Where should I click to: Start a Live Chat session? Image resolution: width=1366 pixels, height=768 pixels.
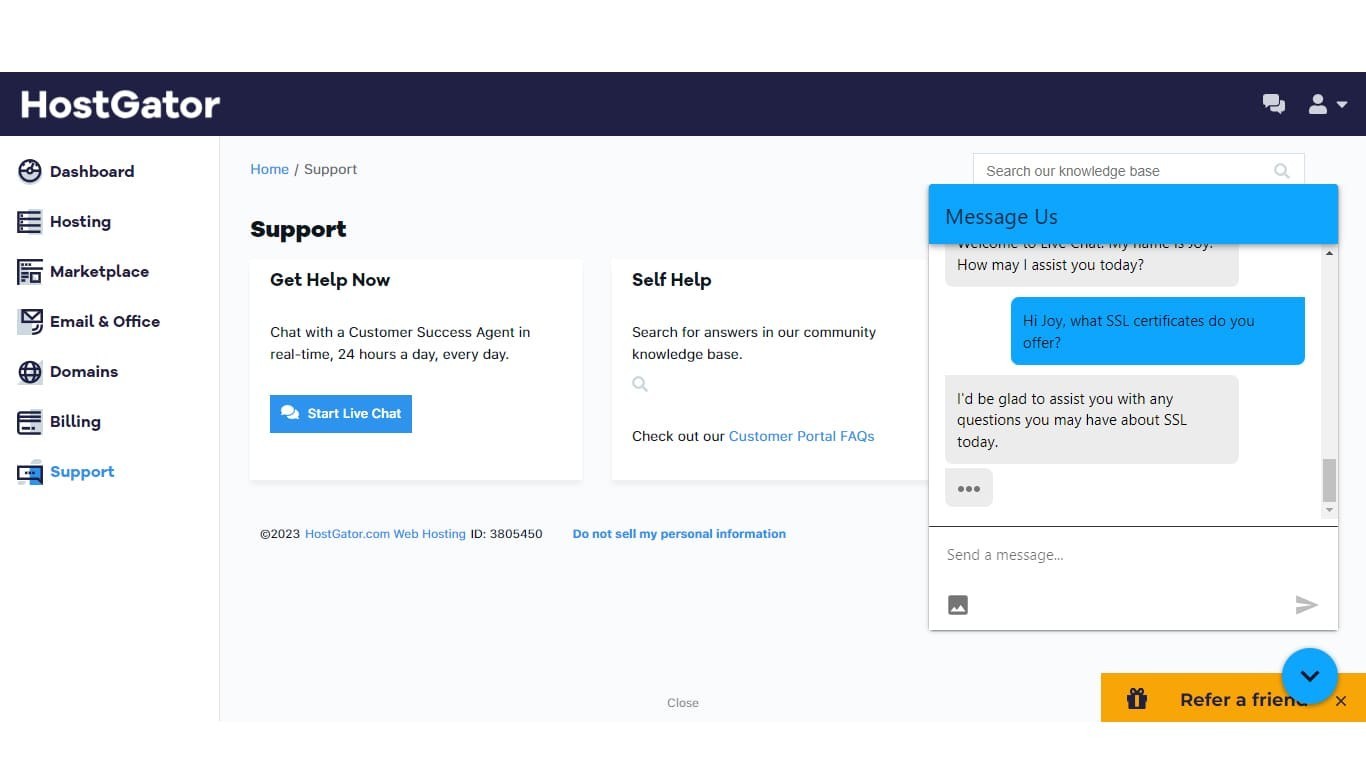341,413
